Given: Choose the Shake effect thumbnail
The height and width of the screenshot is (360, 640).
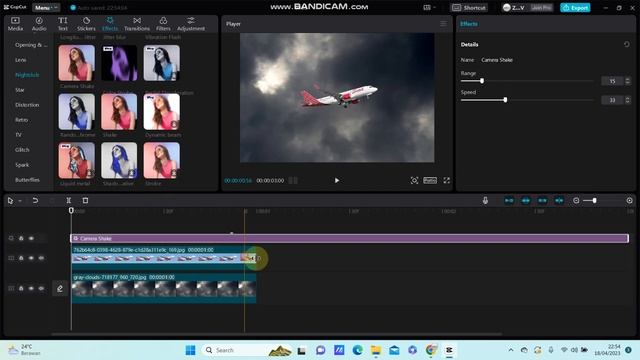Looking at the screenshot, I should pyautogui.click(x=119, y=112).
